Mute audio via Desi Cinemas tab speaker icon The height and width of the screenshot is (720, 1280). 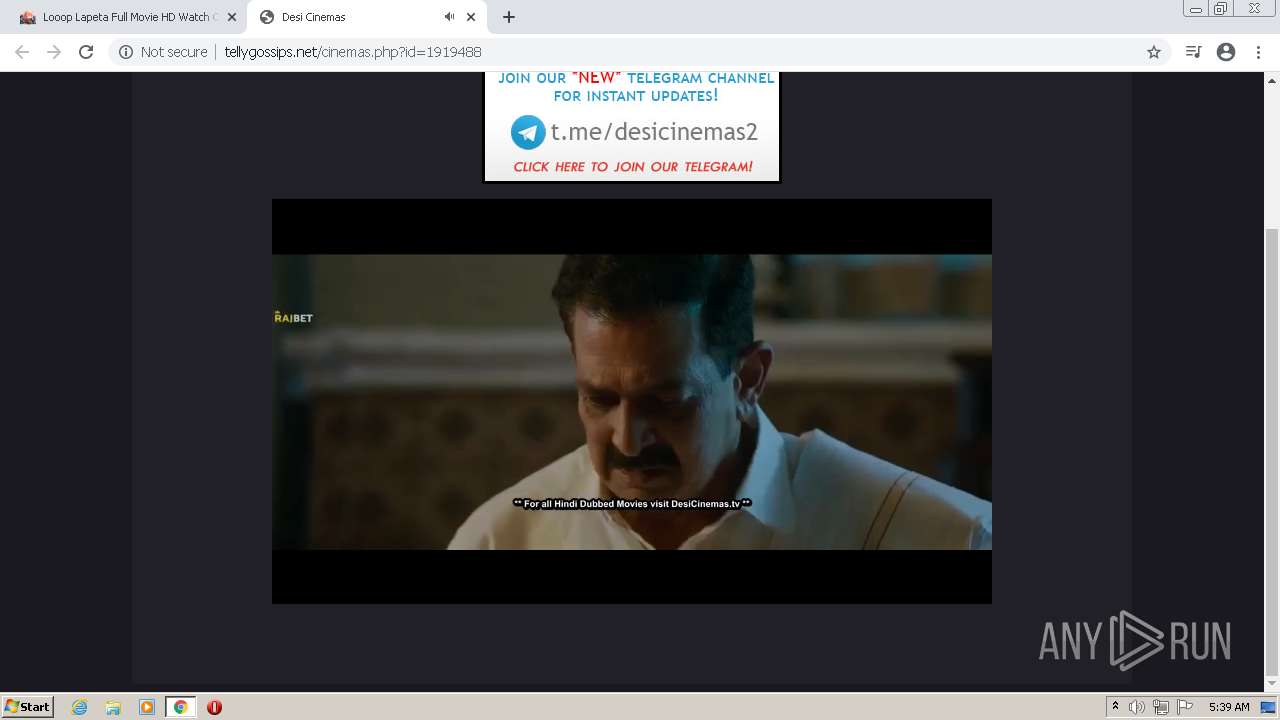tap(449, 17)
